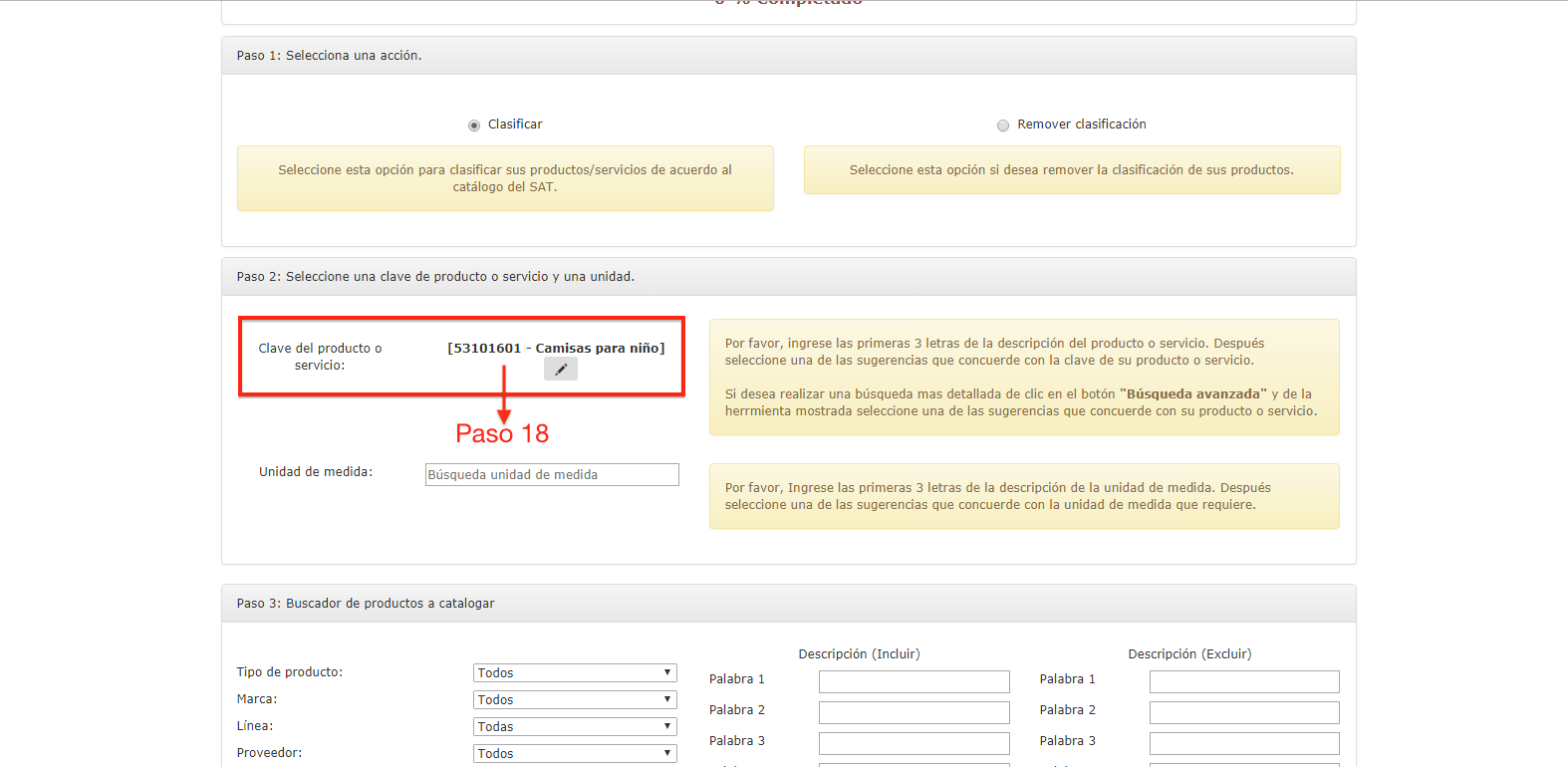Viewport: 1568px width, 767px height.
Task: Click the Incluir Palabra 1 input field
Action: pos(914,681)
